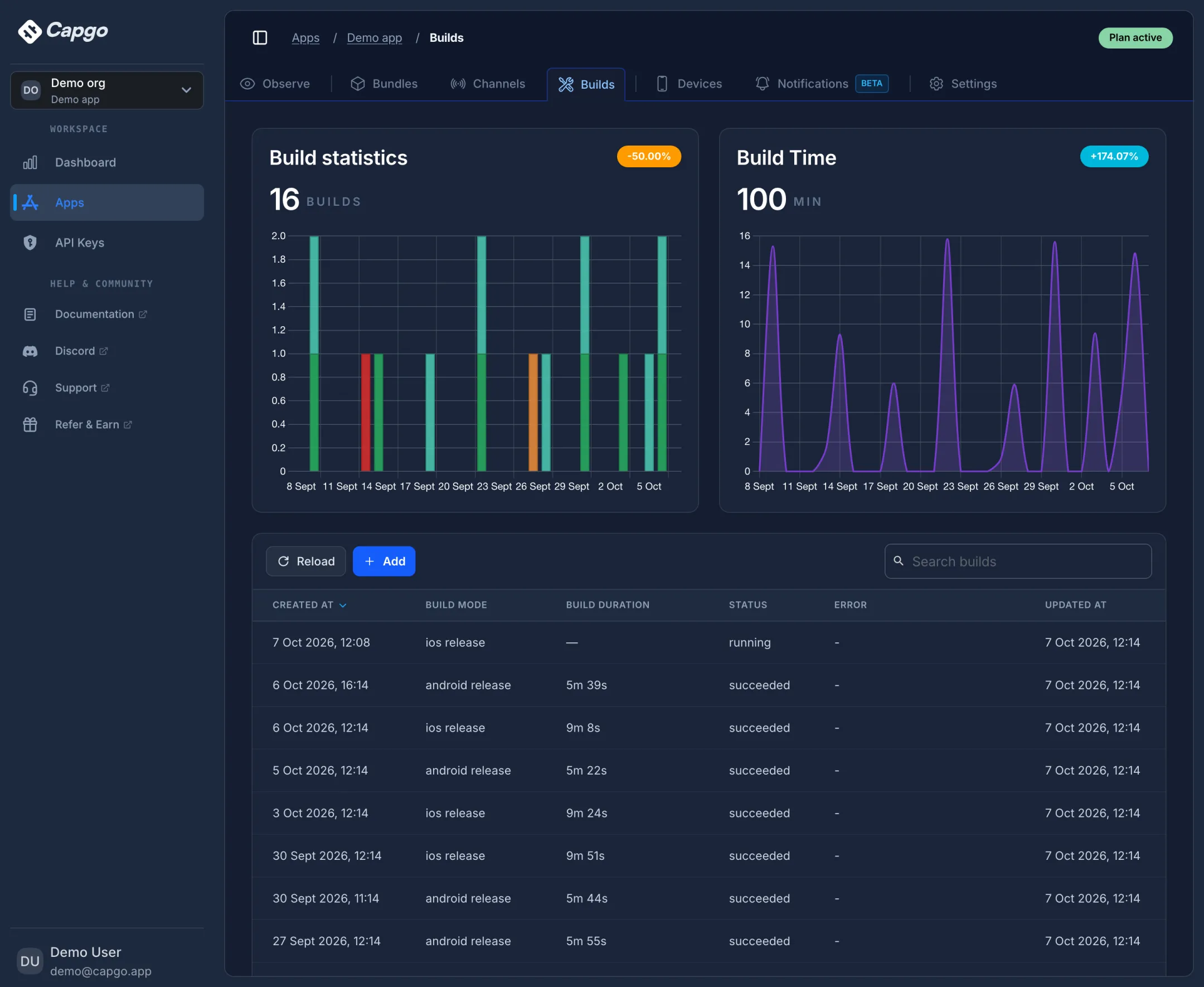Click the Capgo logo
1204x987 pixels.
point(62,31)
